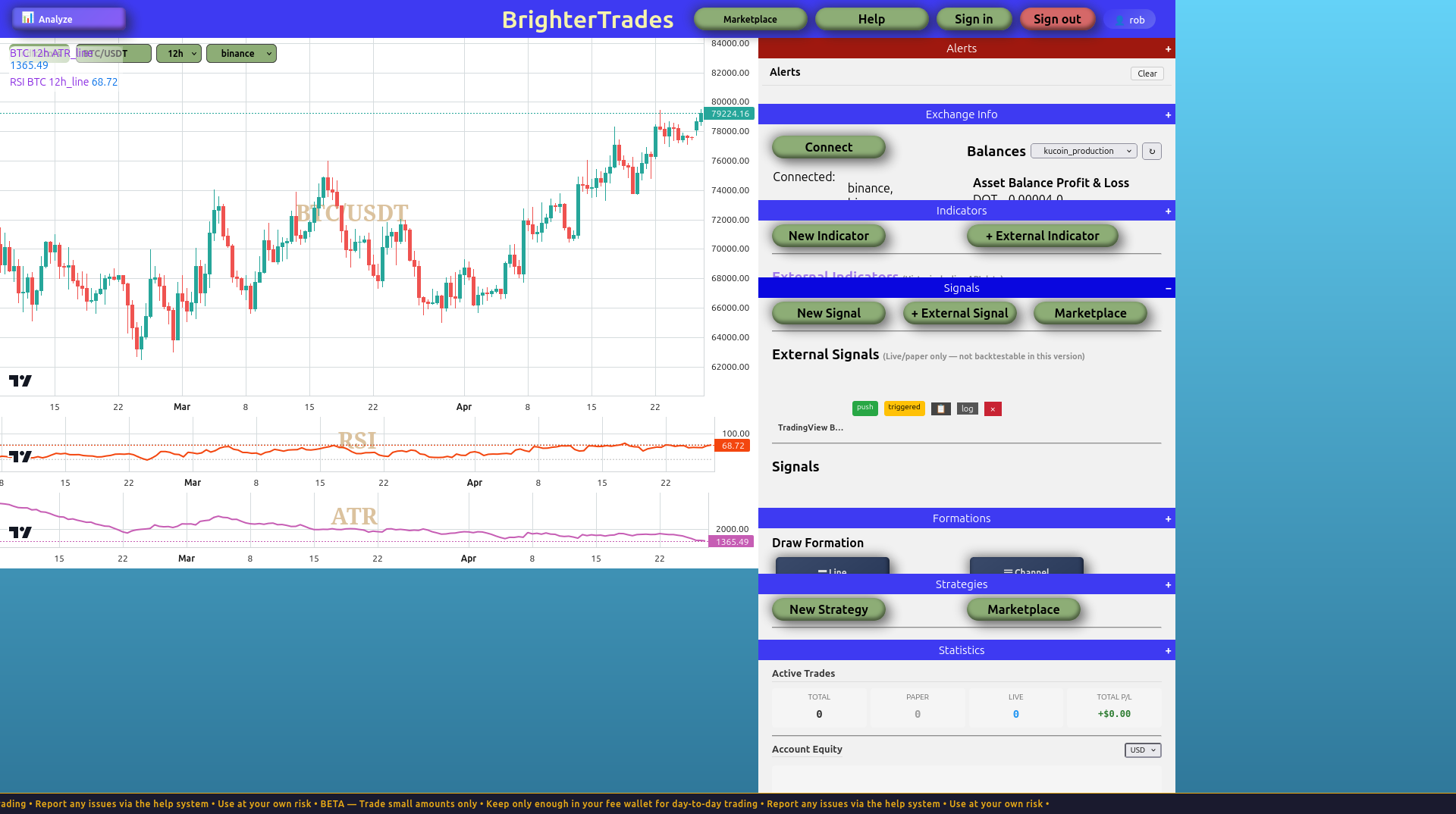The image size is (1456, 814).
Task: Click the BrighterTrades logo title
Action: click(x=588, y=20)
